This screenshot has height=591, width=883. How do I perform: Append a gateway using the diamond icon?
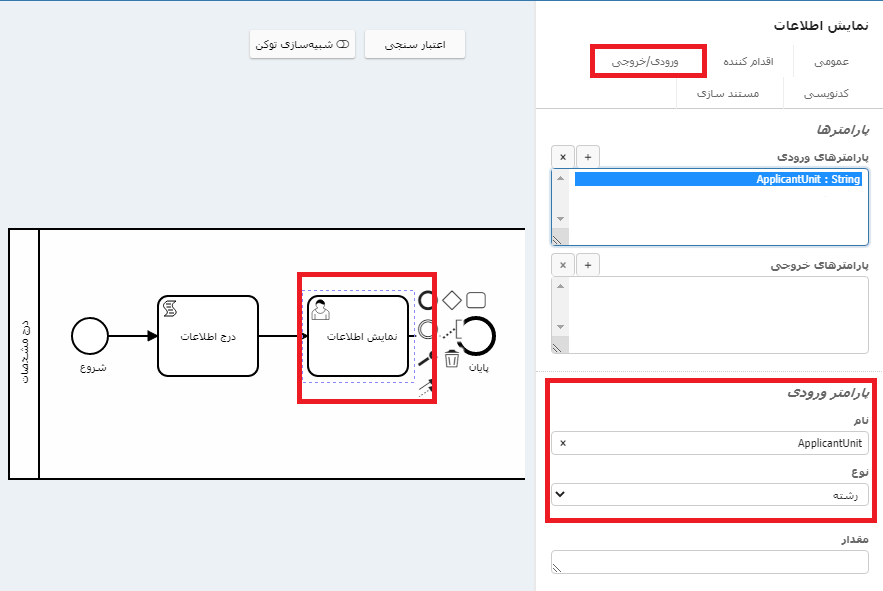pos(452,299)
